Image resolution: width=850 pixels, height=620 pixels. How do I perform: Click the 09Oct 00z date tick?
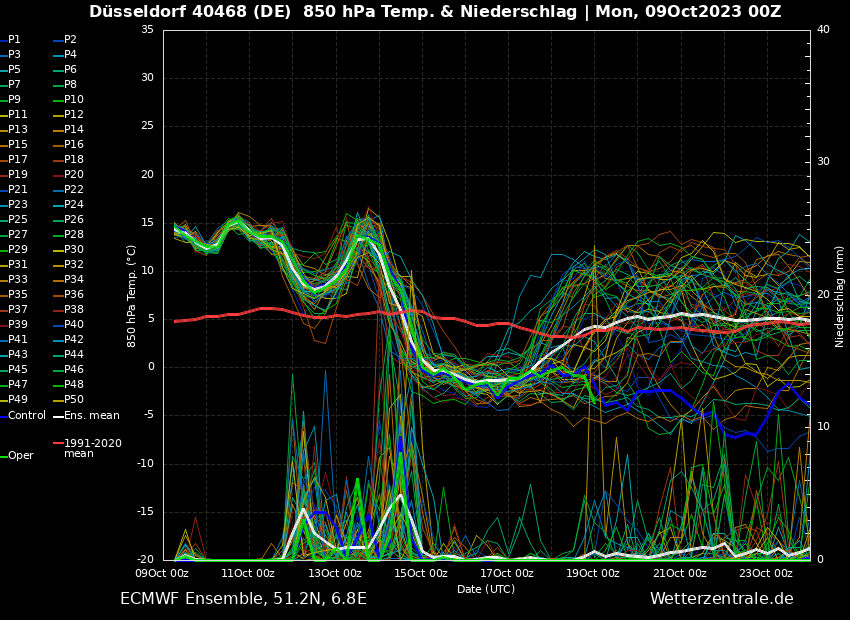tap(162, 573)
